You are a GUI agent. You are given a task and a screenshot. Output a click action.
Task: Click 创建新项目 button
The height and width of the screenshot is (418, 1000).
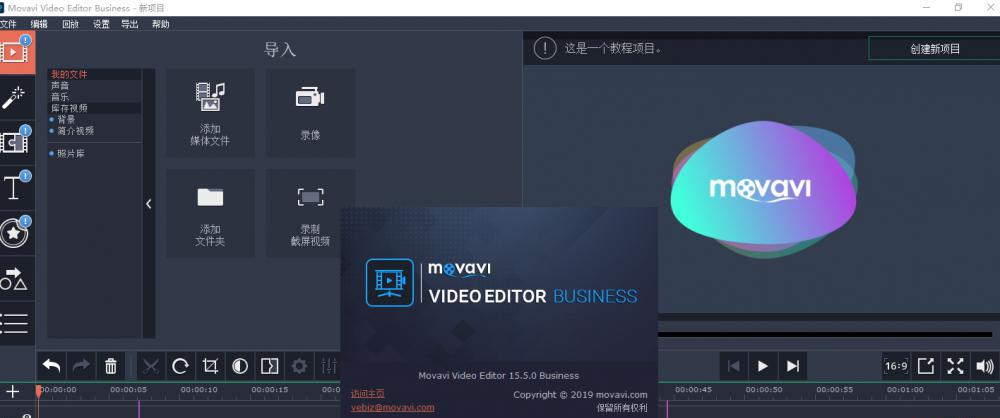[934, 49]
